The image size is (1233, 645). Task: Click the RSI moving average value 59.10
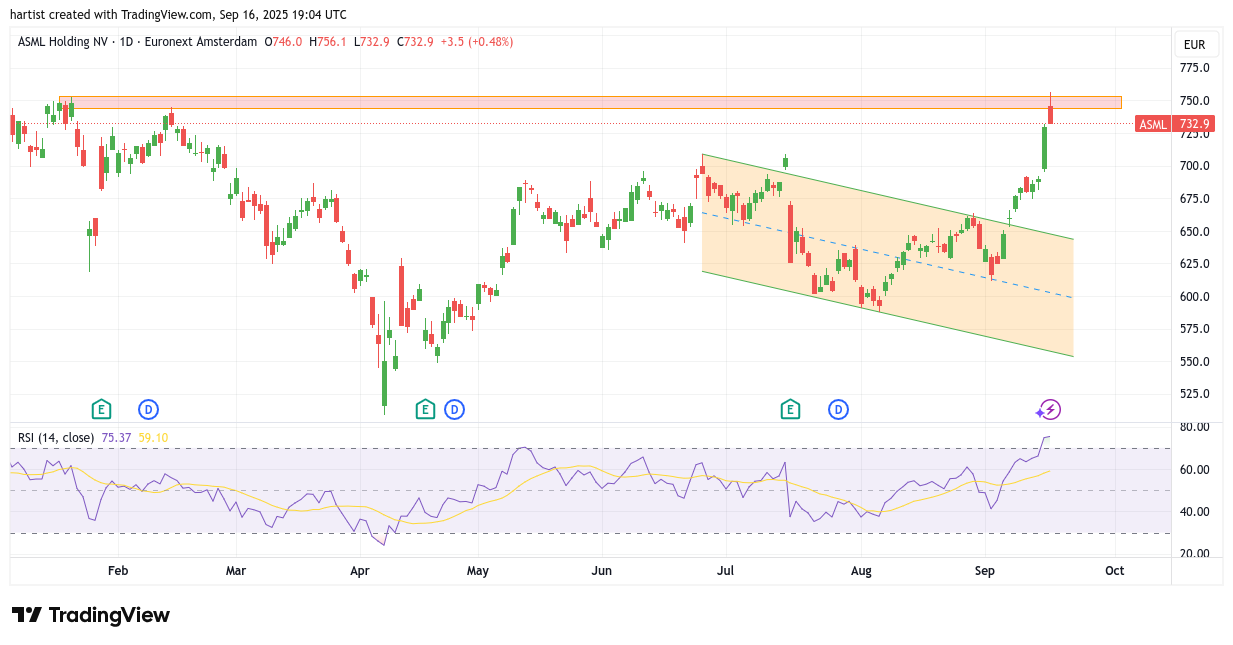point(153,438)
